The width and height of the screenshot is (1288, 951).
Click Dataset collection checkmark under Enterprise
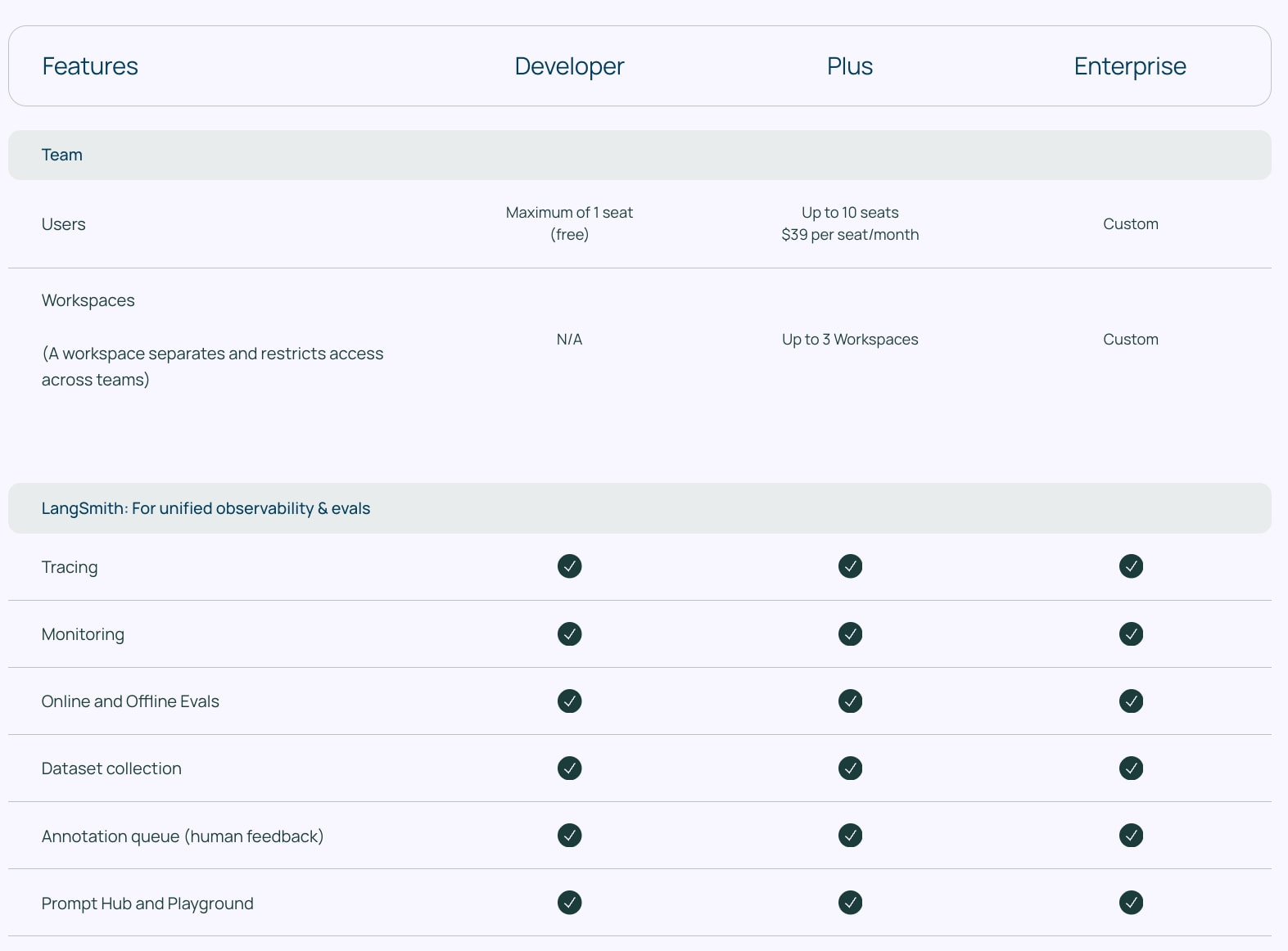pos(1131,768)
